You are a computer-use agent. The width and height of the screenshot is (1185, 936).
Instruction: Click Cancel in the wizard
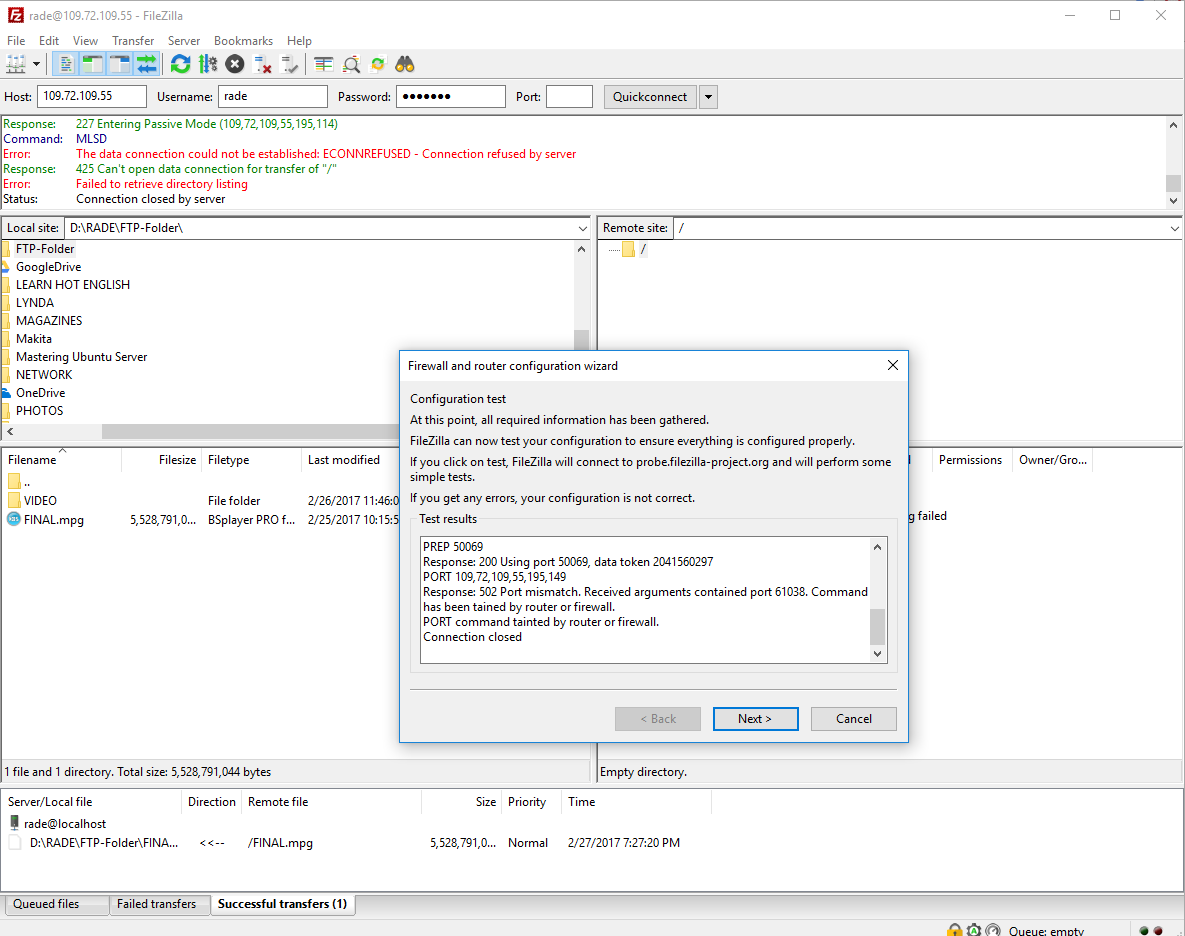(x=854, y=719)
